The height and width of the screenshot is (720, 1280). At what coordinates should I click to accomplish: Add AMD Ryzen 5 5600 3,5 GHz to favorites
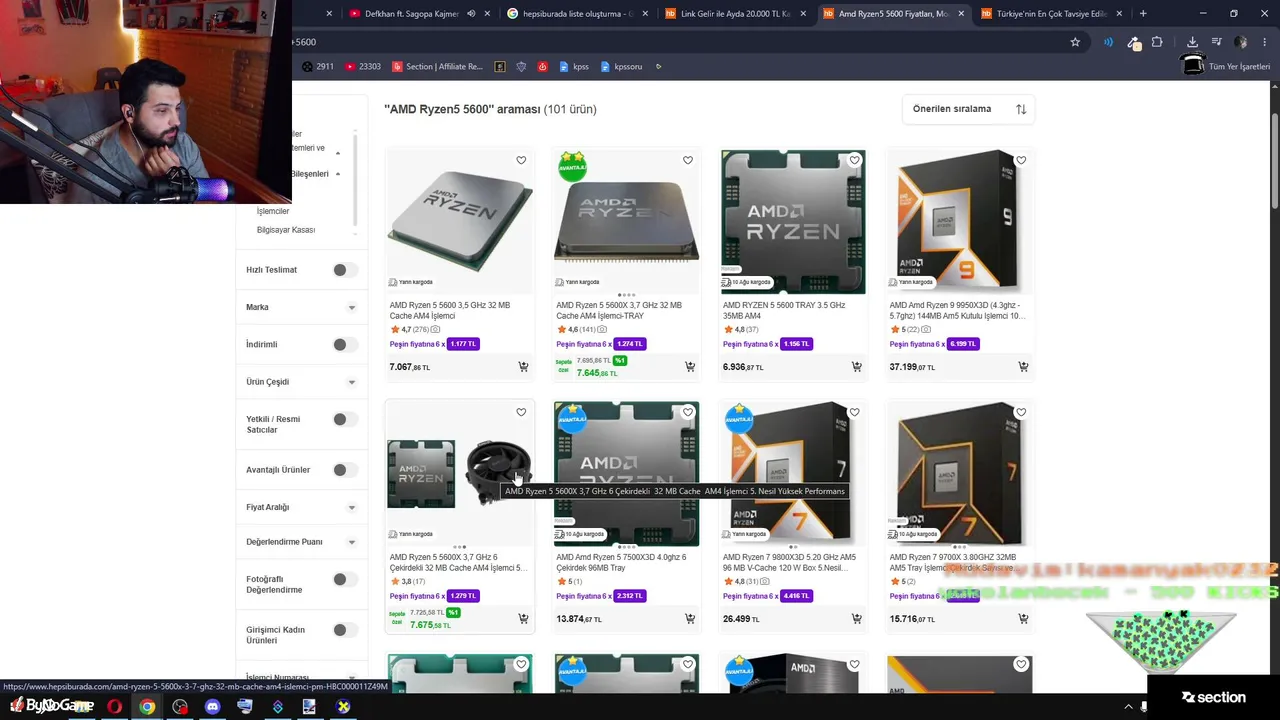click(x=521, y=160)
